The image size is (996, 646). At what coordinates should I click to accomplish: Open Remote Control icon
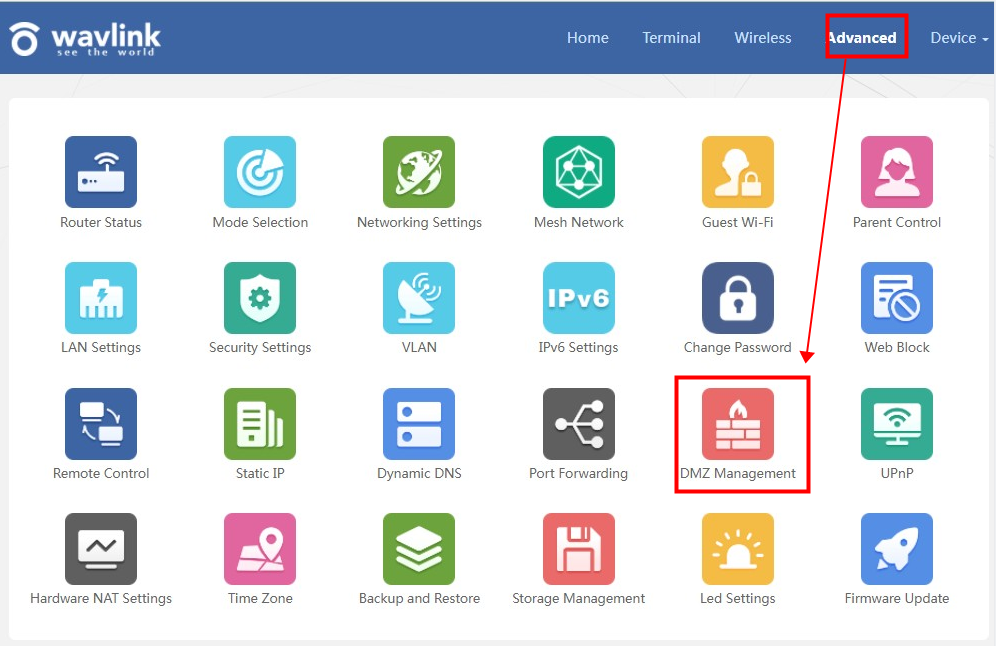[x=101, y=424]
